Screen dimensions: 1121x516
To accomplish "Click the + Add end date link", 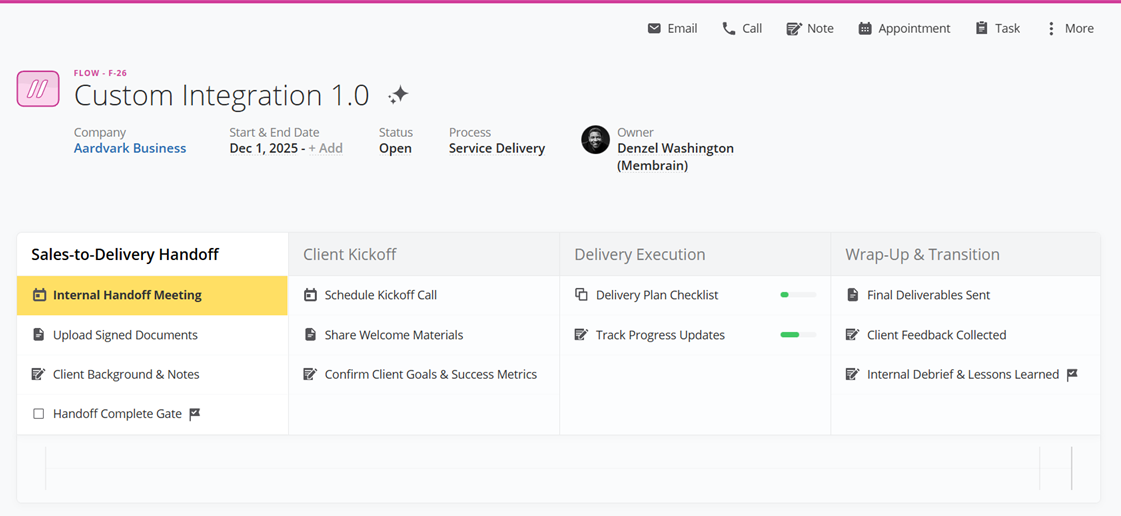I will tap(325, 148).
